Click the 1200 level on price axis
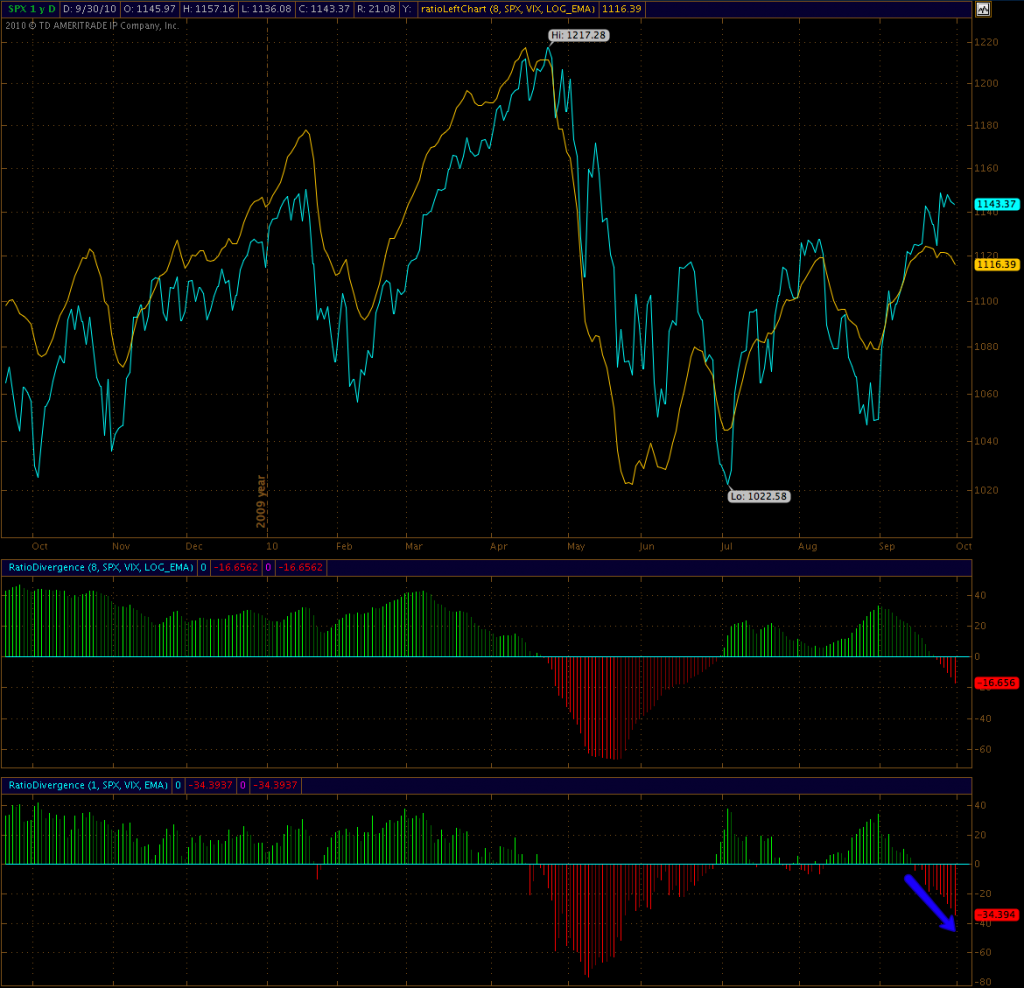The image size is (1024, 988). click(987, 84)
